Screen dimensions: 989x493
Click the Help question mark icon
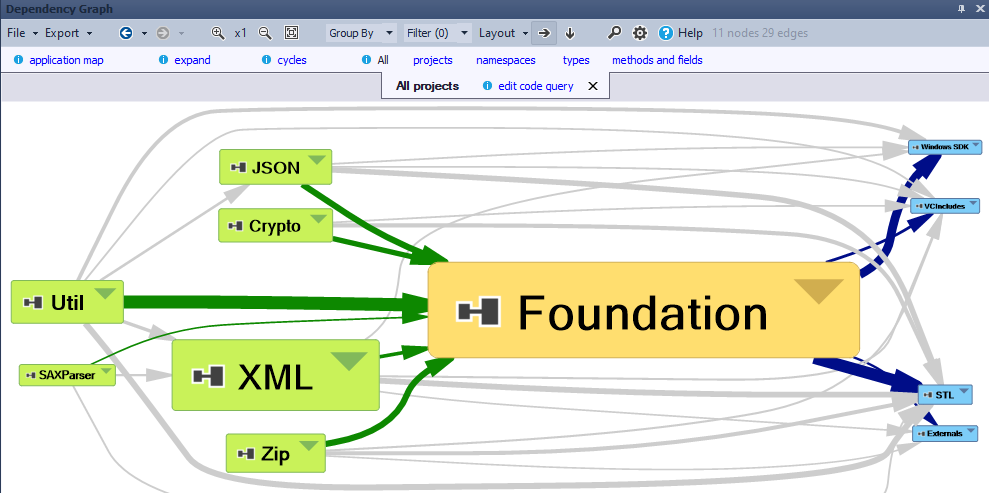(x=665, y=33)
